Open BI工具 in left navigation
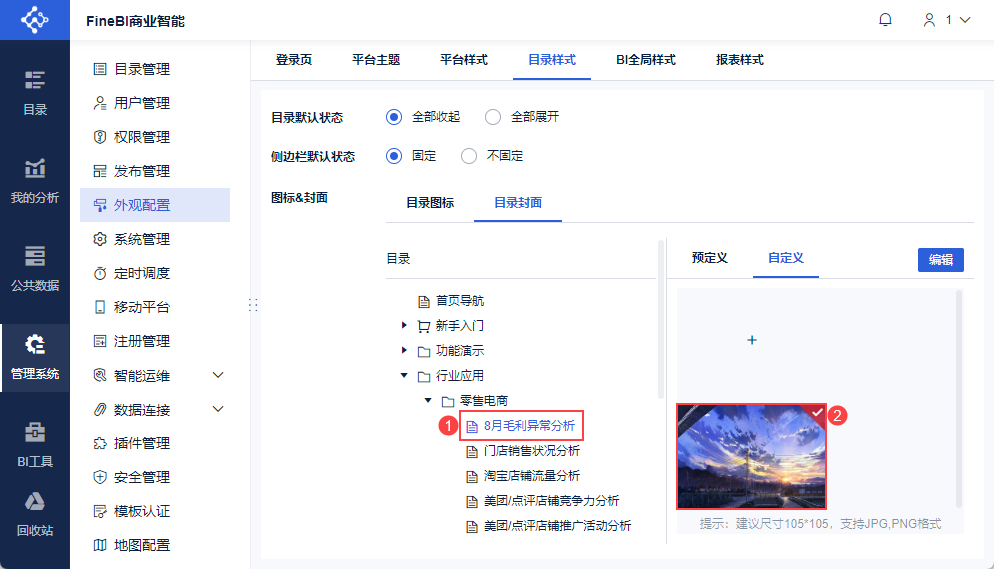 (35, 445)
